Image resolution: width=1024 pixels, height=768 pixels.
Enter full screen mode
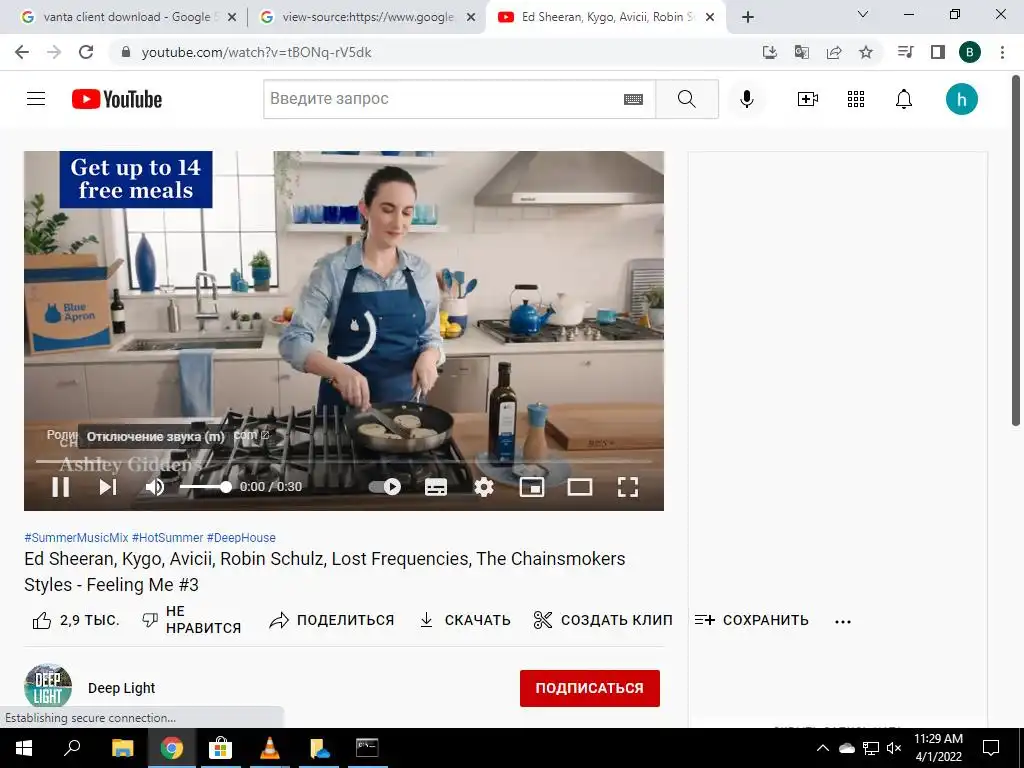coord(628,487)
